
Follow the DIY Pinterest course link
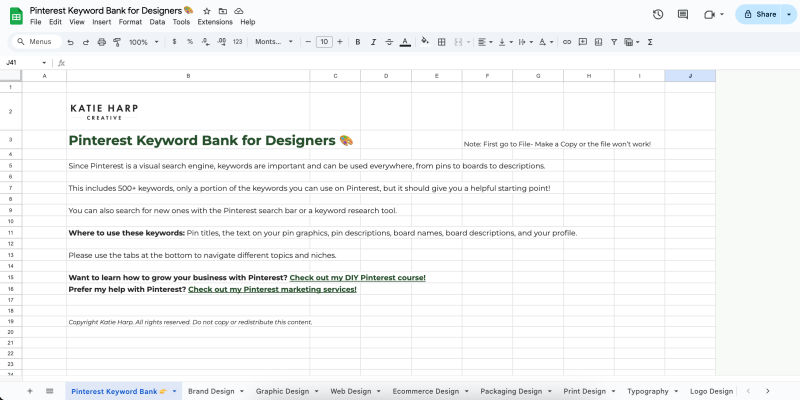[358, 278]
